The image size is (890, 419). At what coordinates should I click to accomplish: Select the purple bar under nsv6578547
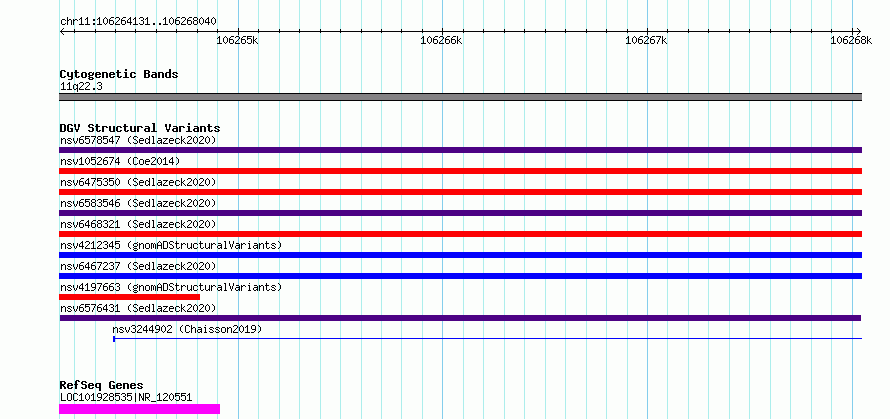coord(460,150)
